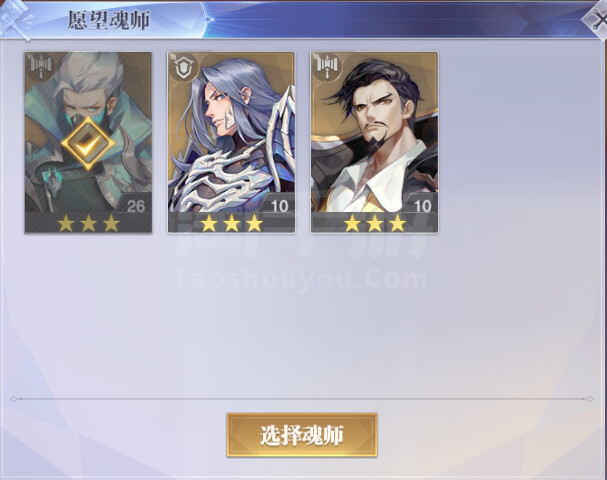This screenshot has width=607, height=480.
Task: Click the 愿望魂师 header title
Action: tap(108, 20)
